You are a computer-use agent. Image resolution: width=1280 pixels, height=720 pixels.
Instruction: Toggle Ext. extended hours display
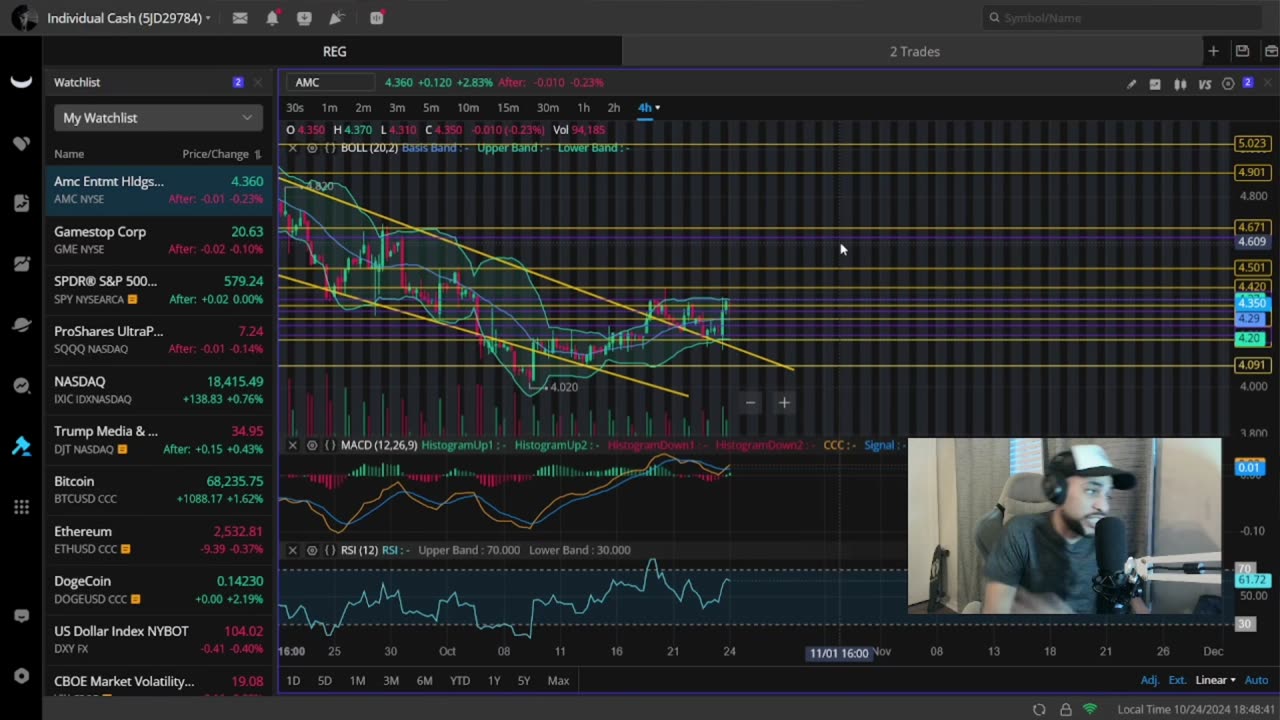pyautogui.click(x=1177, y=680)
